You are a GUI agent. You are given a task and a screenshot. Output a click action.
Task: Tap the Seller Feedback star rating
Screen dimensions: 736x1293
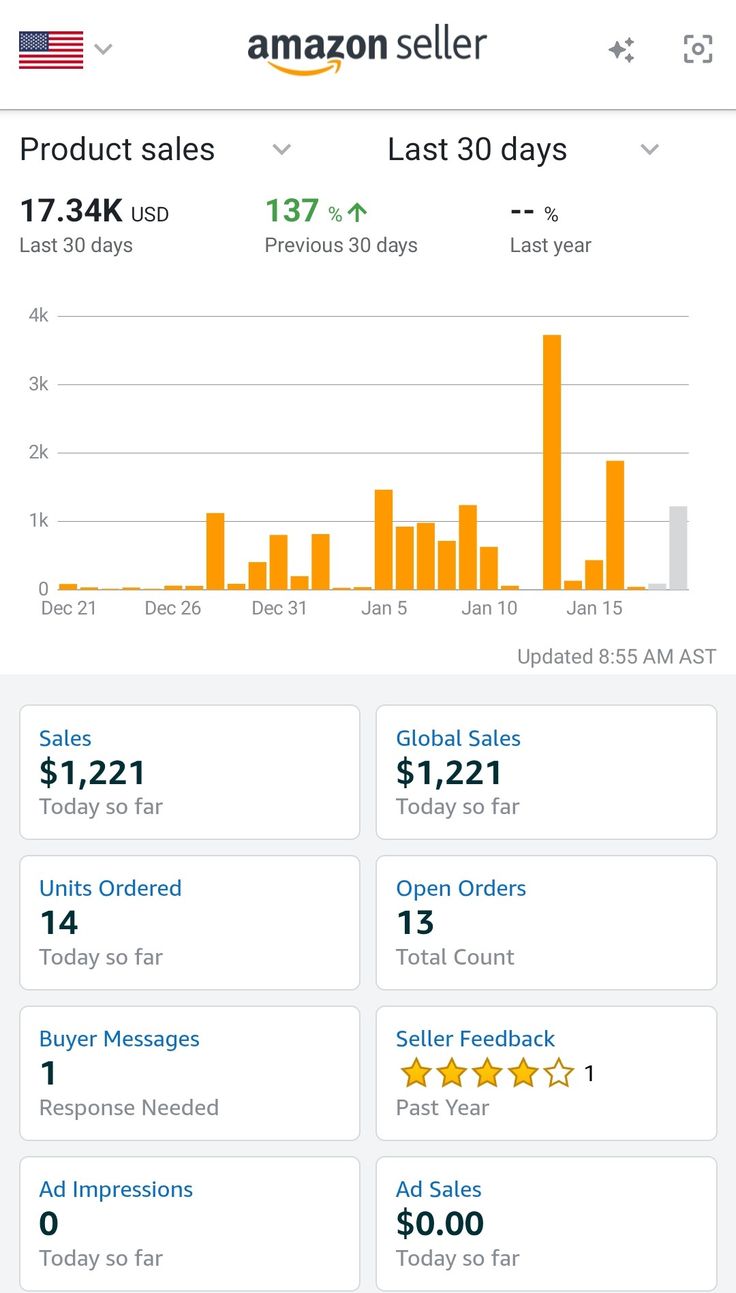(487, 1074)
